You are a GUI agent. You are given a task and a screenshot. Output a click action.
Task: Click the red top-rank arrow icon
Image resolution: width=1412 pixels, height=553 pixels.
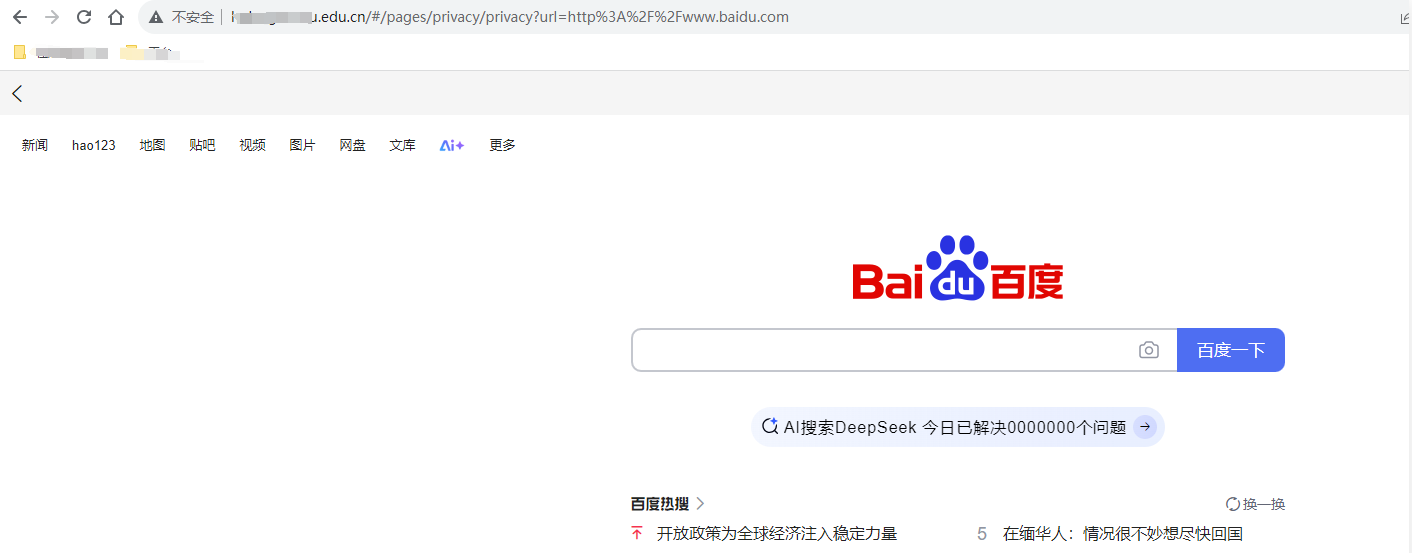tap(637, 534)
